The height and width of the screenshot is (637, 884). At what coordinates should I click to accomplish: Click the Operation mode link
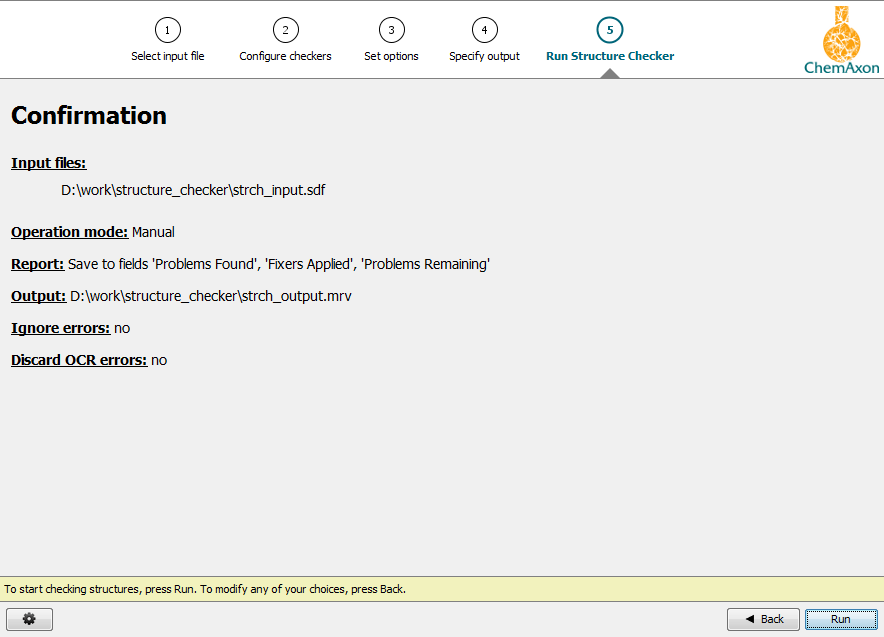point(69,232)
